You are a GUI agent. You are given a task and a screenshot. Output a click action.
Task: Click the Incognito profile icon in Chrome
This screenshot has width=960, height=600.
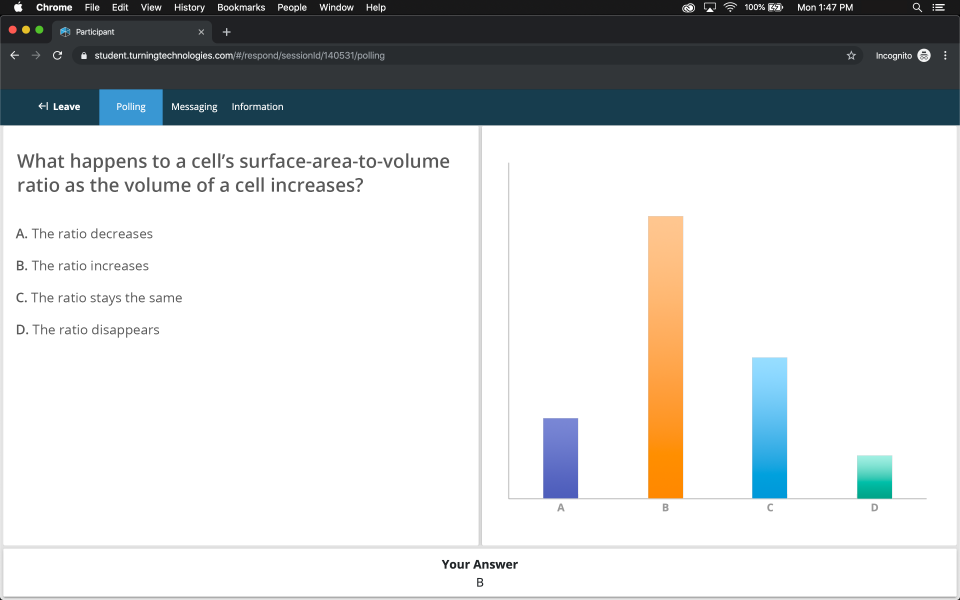tap(923, 55)
